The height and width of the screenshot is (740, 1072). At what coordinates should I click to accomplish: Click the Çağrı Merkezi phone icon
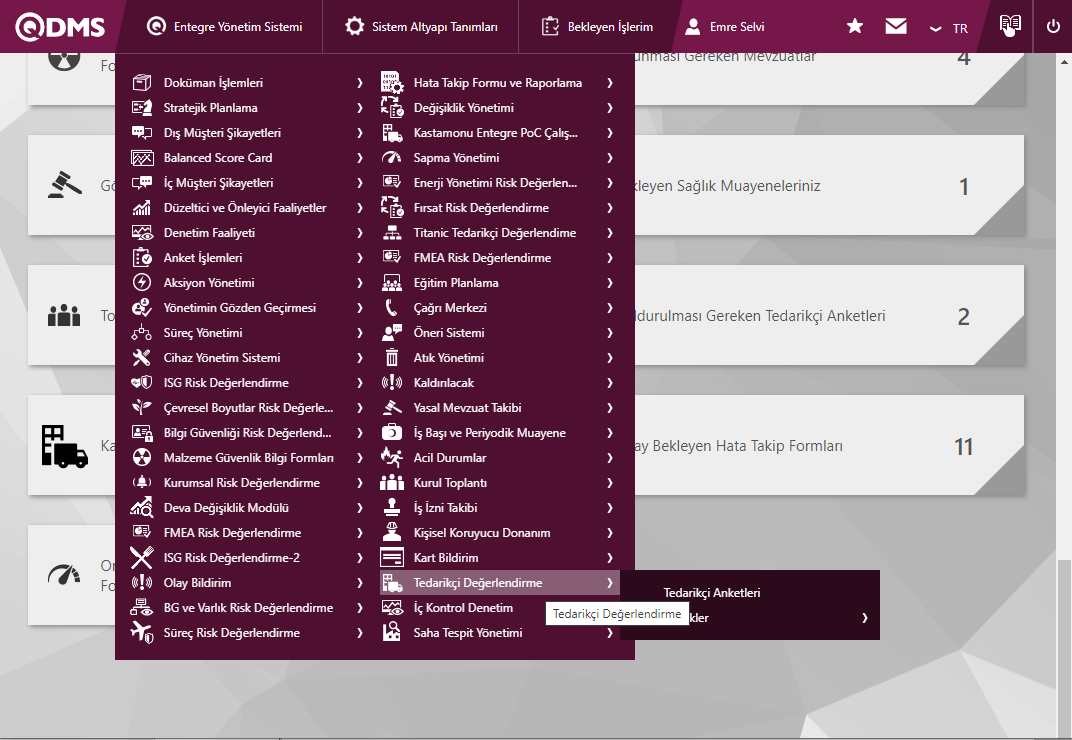click(x=392, y=308)
